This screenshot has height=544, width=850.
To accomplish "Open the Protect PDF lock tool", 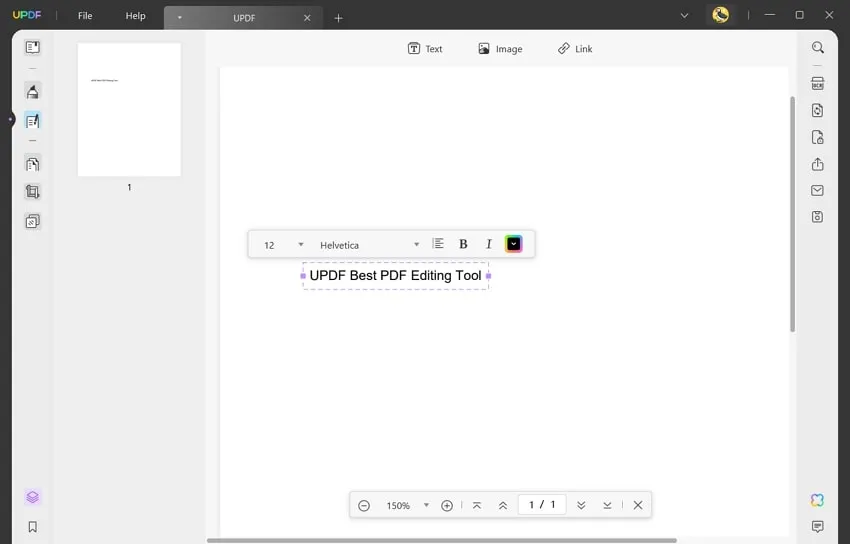I will (817, 137).
